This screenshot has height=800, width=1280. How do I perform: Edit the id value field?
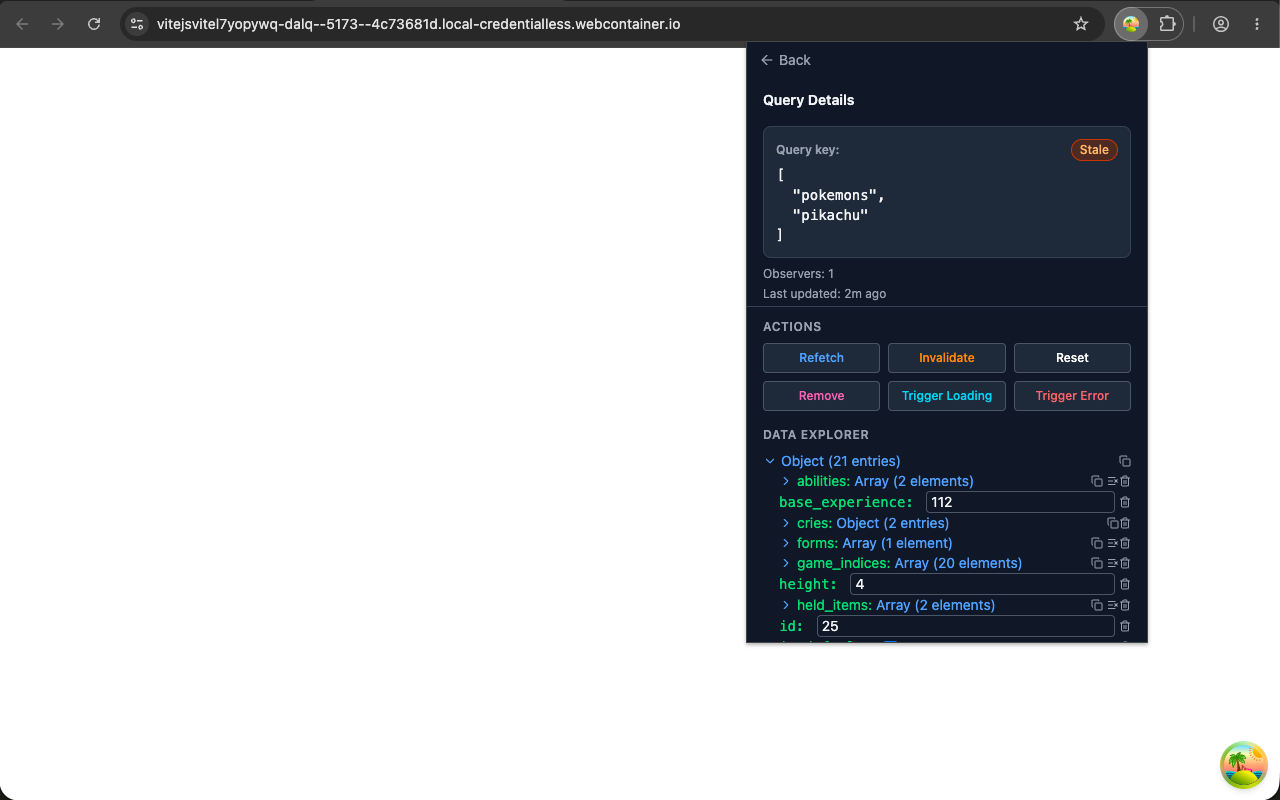tap(965, 626)
